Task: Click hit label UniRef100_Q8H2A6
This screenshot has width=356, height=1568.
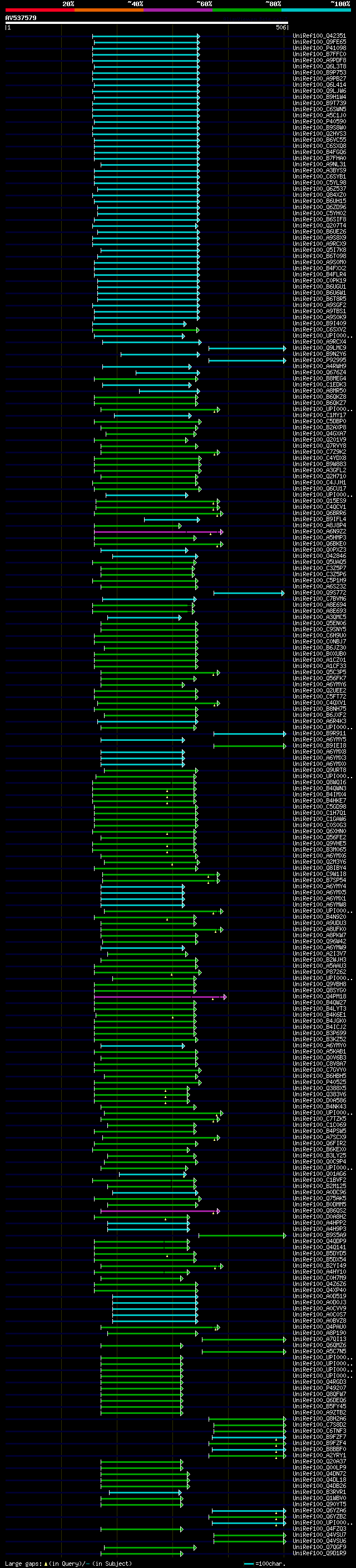Action: 319,1419
